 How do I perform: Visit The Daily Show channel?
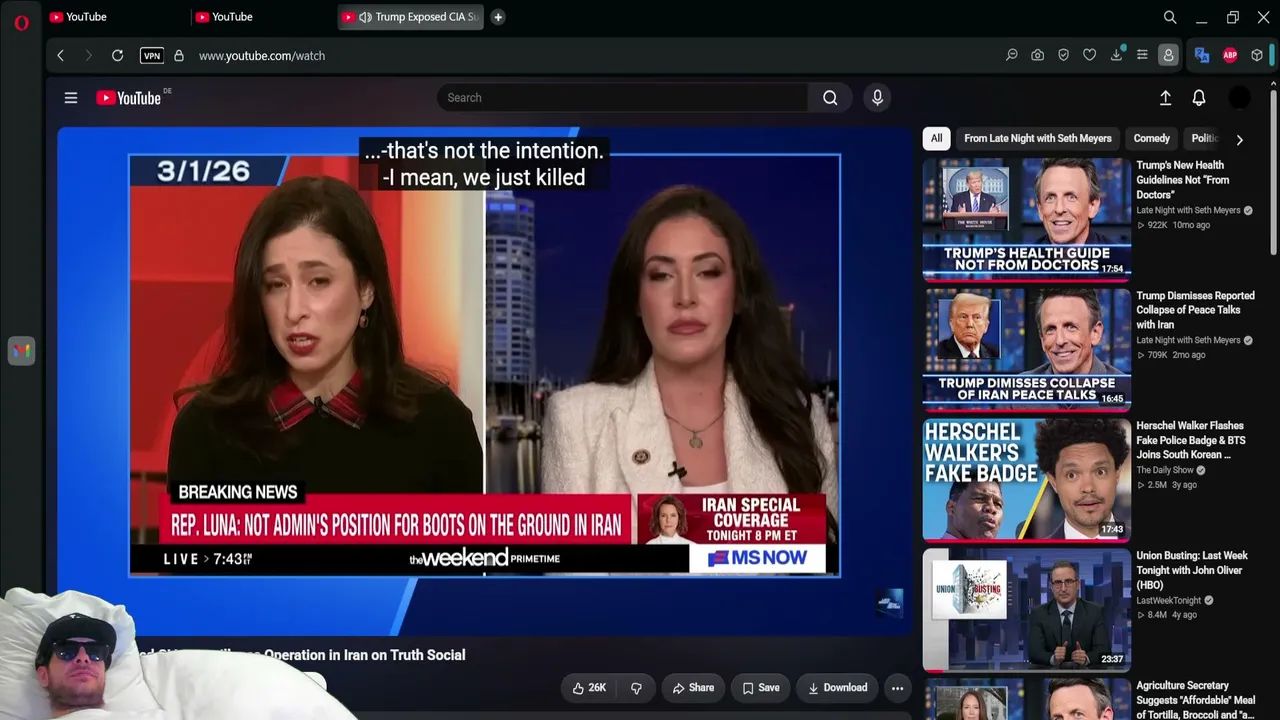[x=1165, y=470]
